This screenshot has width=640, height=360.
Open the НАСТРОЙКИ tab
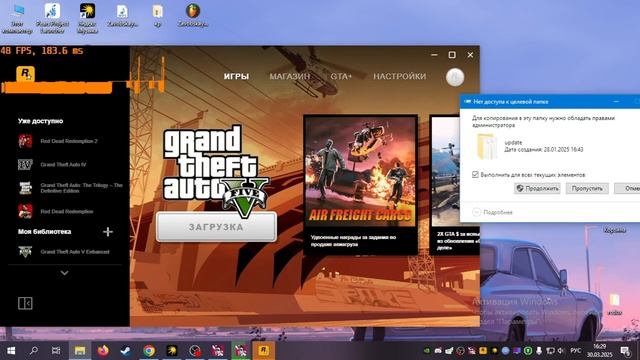click(400, 76)
